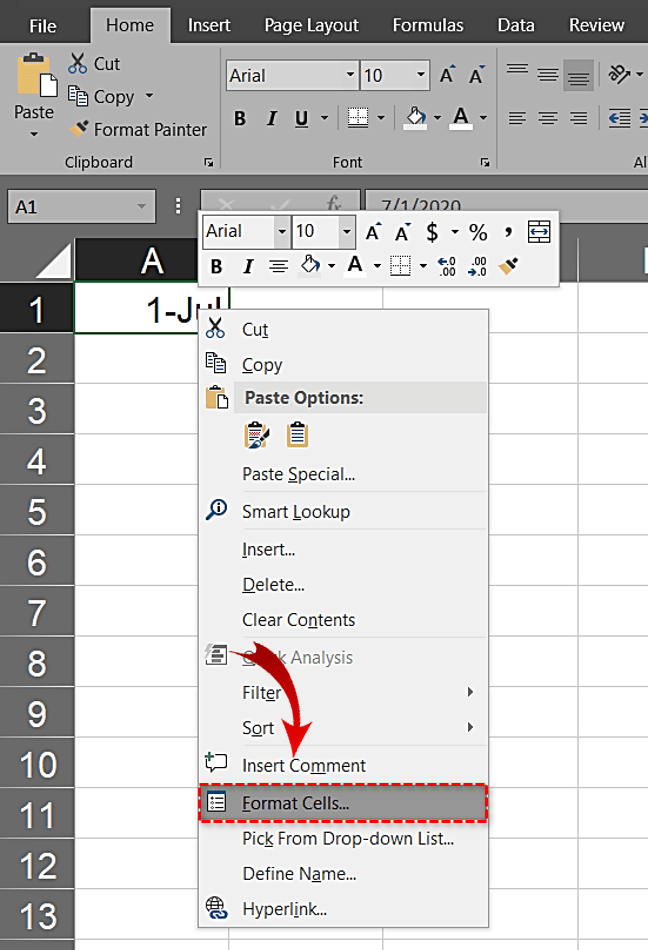Image resolution: width=648 pixels, height=950 pixels.
Task: Click the Format Painter icon in the ribbon
Action: (x=79, y=130)
